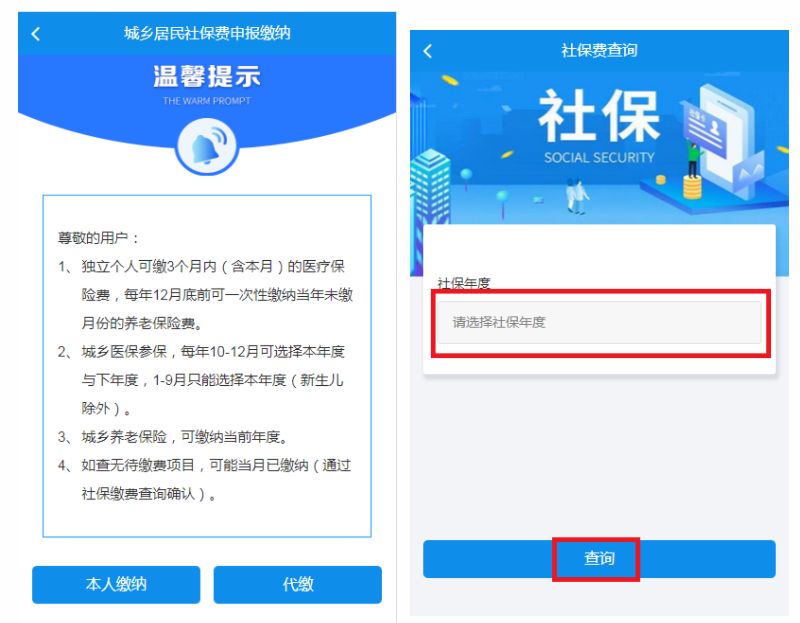Click the large 社保 banner text
The image size is (800, 623).
pyautogui.click(x=599, y=116)
